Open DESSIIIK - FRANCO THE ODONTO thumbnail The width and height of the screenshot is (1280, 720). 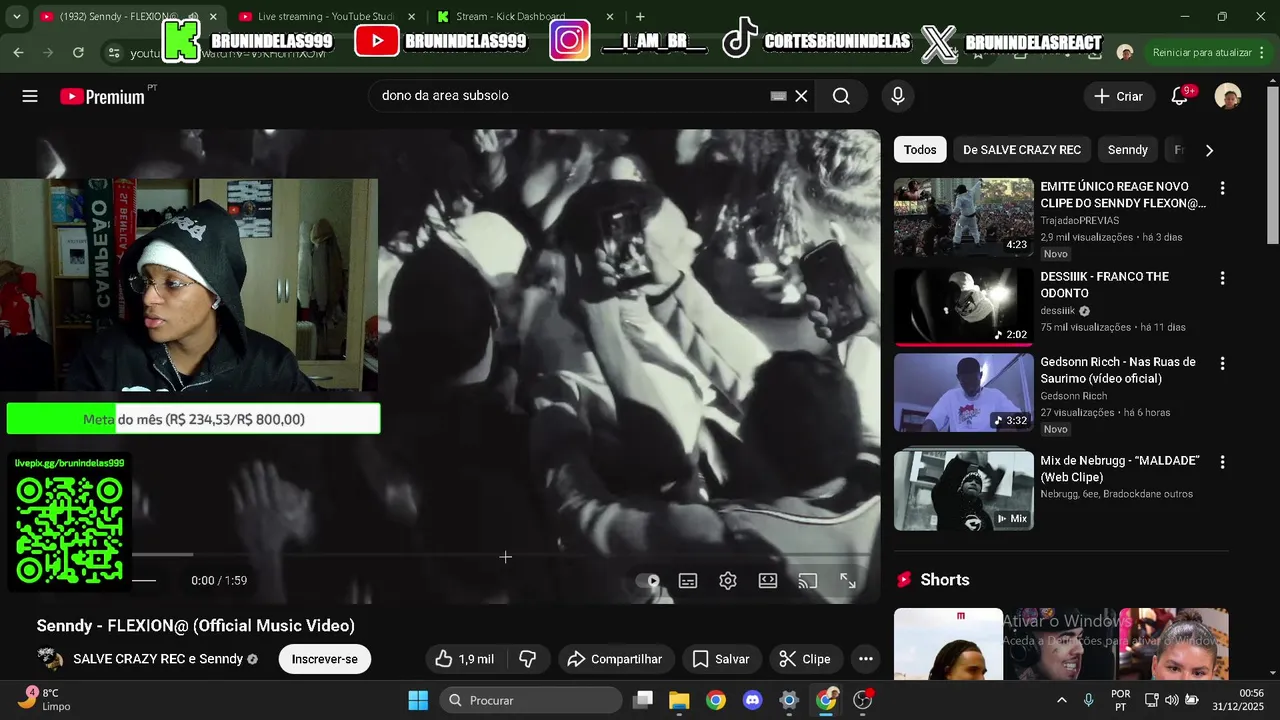(x=964, y=306)
